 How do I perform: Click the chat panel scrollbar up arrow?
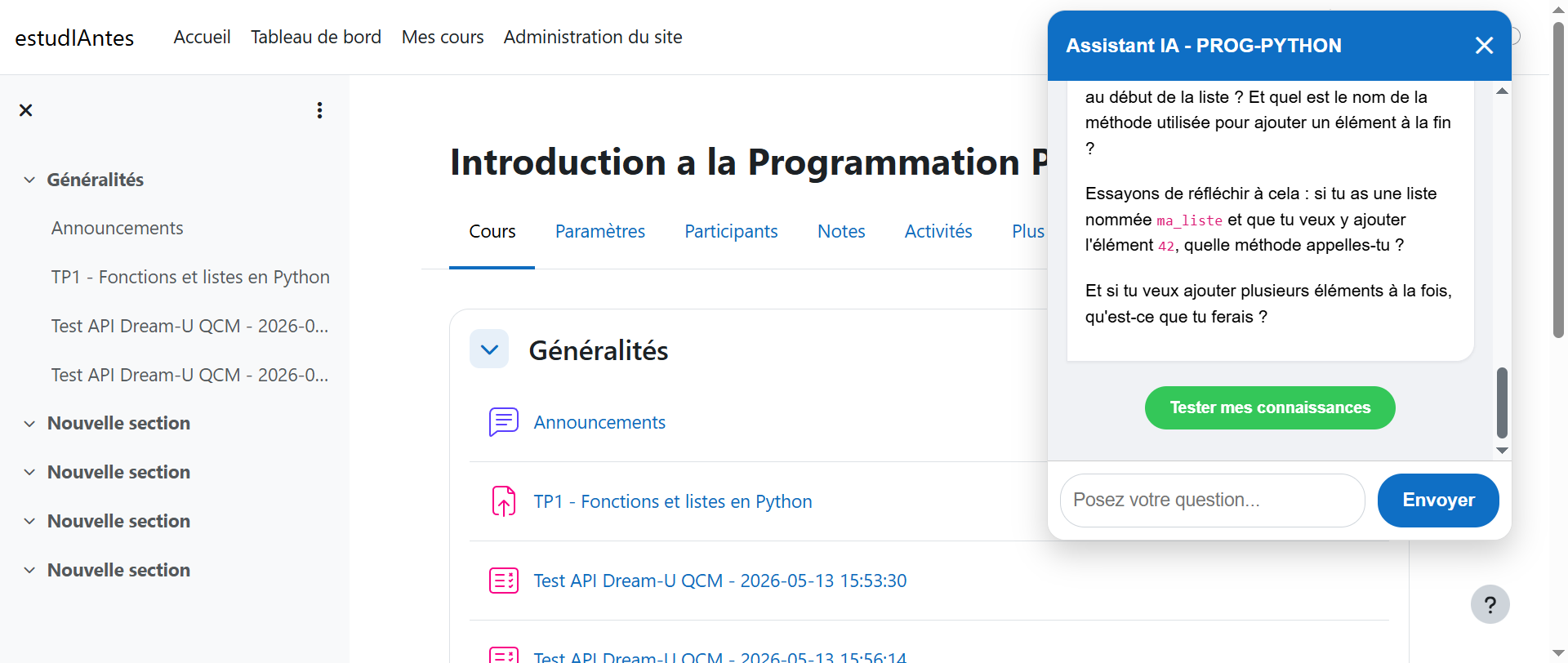click(x=1502, y=91)
